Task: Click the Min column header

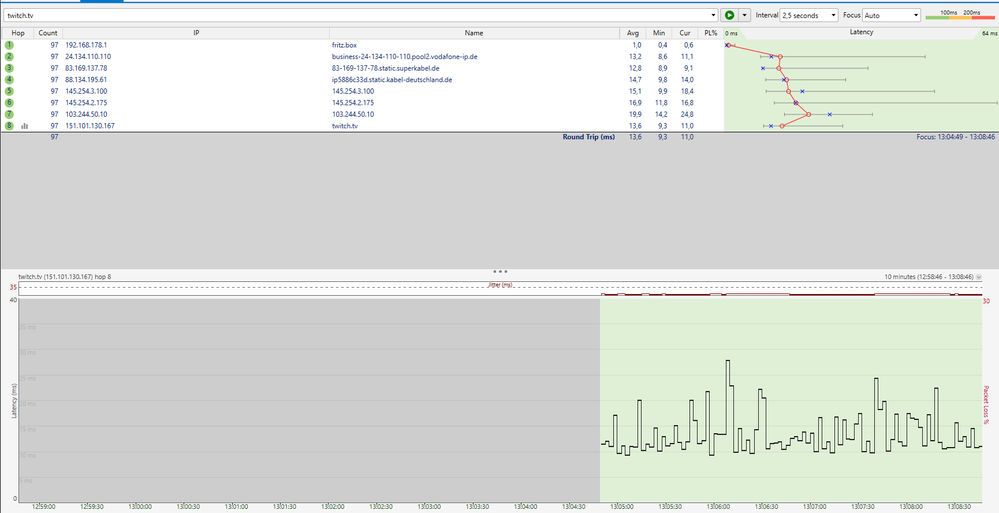Action: (x=659, y=33)
